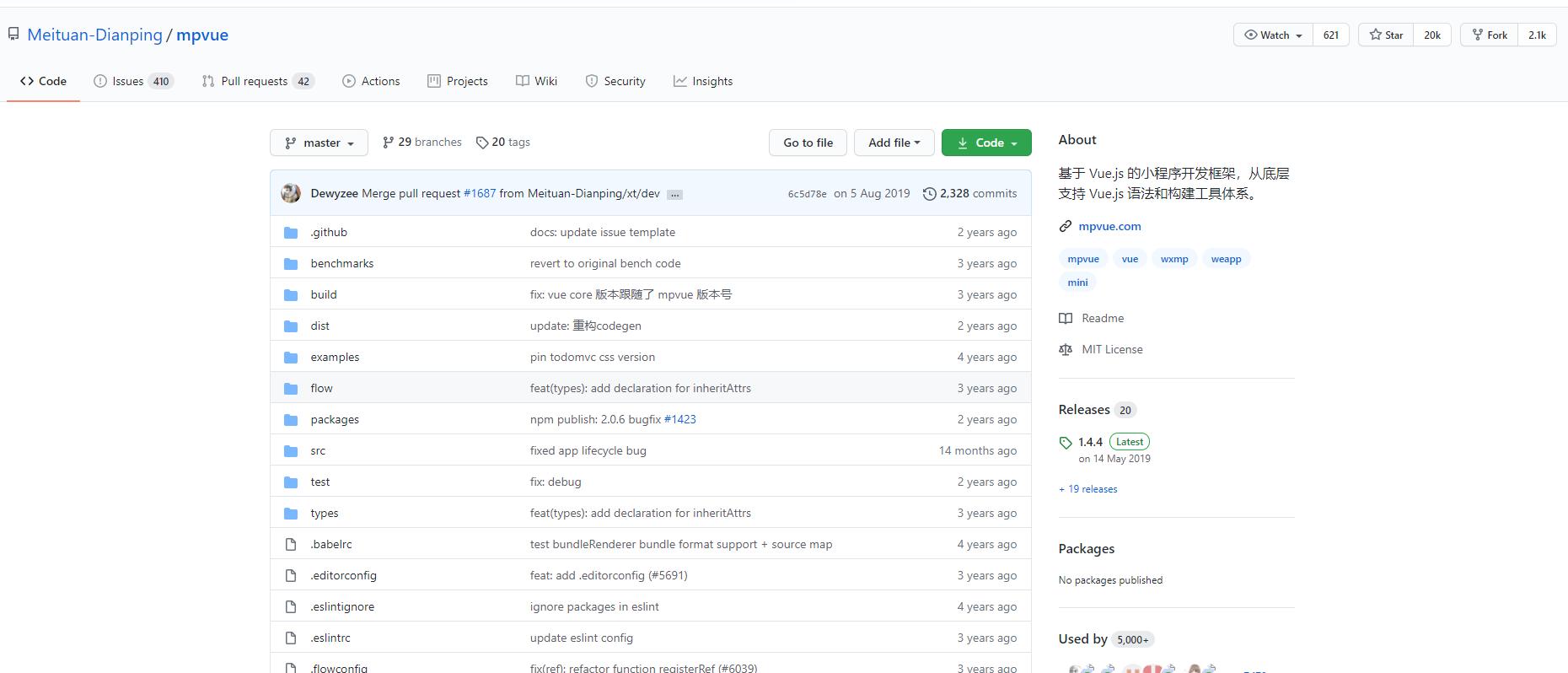This screenshot has width=1568, height=673.
Task: Expand the Add file dropdown
Action: 894,143
